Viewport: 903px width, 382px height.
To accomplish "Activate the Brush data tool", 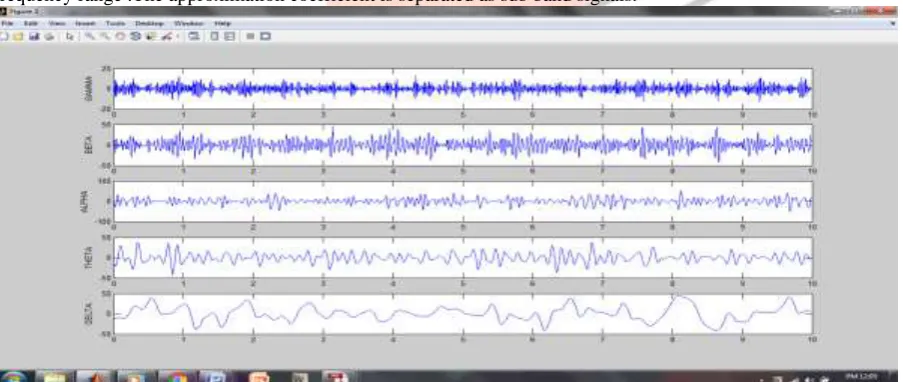I will (167, 36).
